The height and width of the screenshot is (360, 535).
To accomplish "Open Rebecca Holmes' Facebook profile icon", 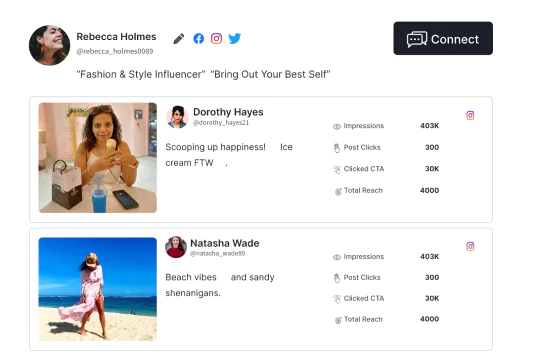I will (199, 39).
